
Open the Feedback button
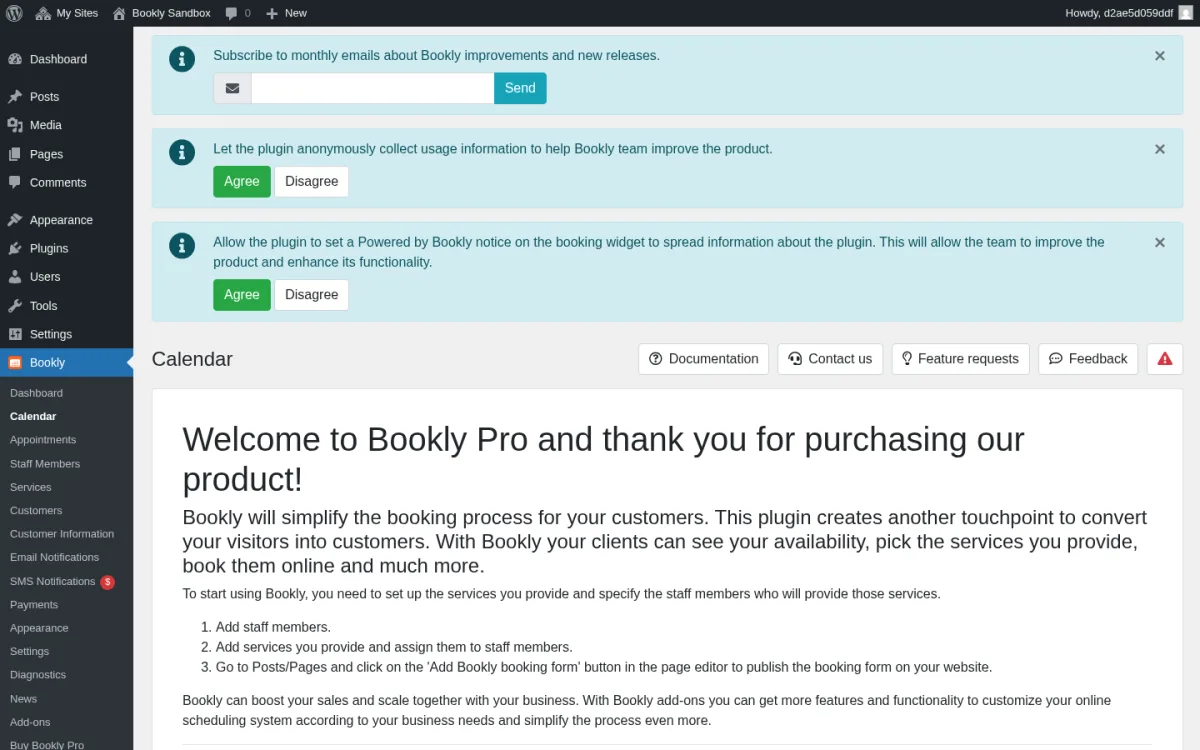pyautogui.click(x=1088, y=359)
